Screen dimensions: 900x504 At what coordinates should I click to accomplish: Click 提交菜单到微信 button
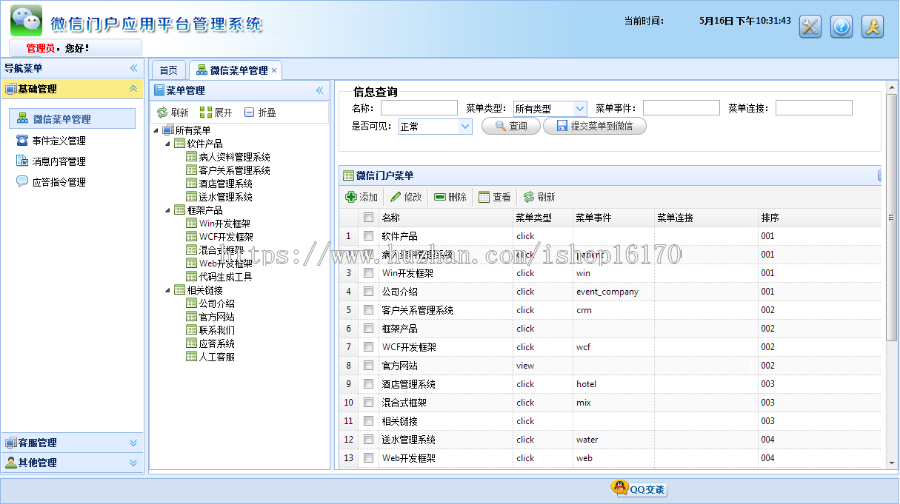[595, 126]
